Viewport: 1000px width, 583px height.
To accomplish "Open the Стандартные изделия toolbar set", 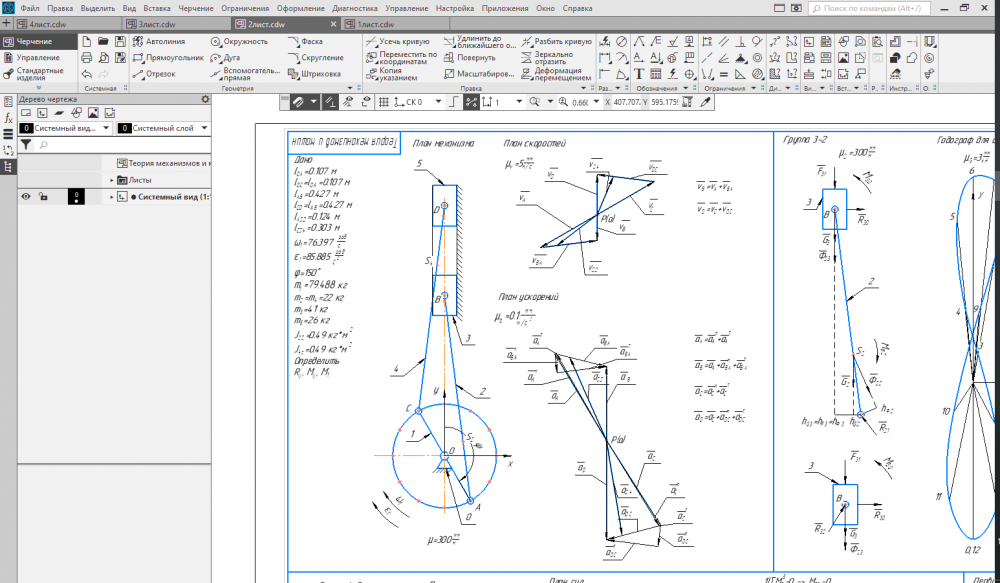I will [37, 74].
